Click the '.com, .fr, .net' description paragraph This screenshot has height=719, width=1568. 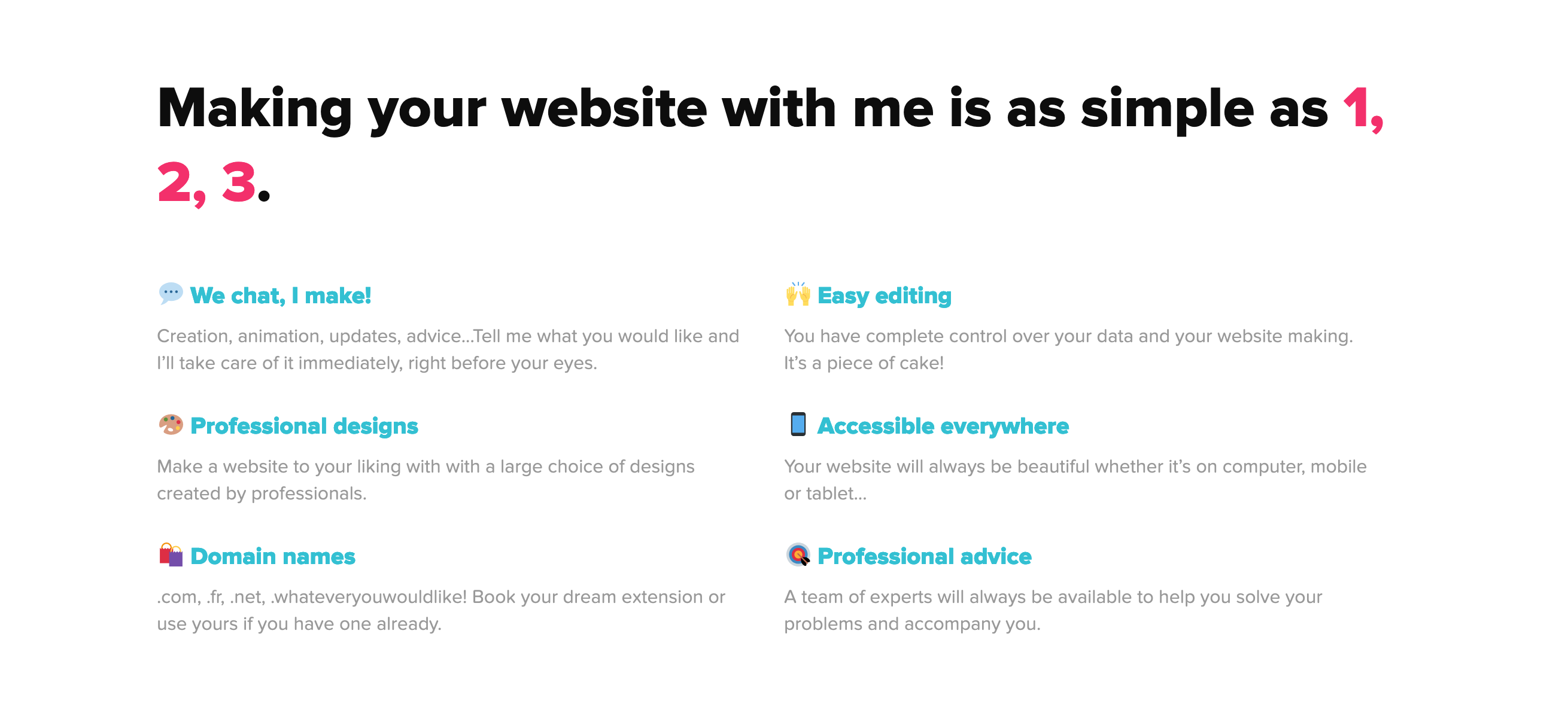pos(441,610)
